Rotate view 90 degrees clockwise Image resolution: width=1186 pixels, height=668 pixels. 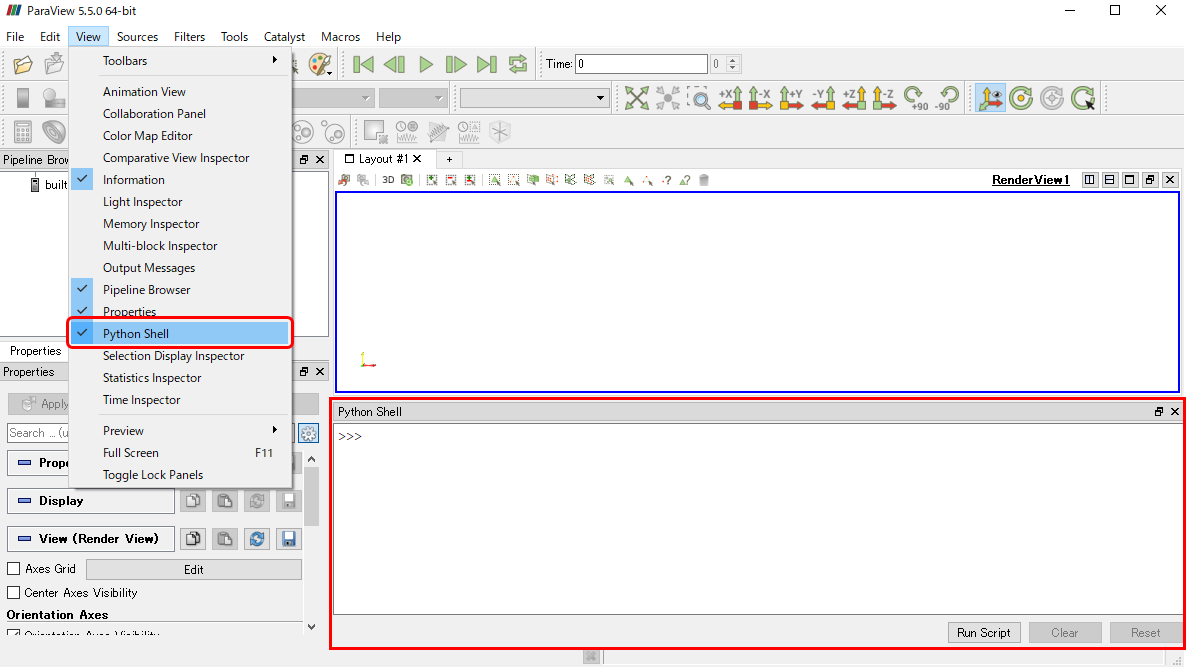[x=915, y=98]
